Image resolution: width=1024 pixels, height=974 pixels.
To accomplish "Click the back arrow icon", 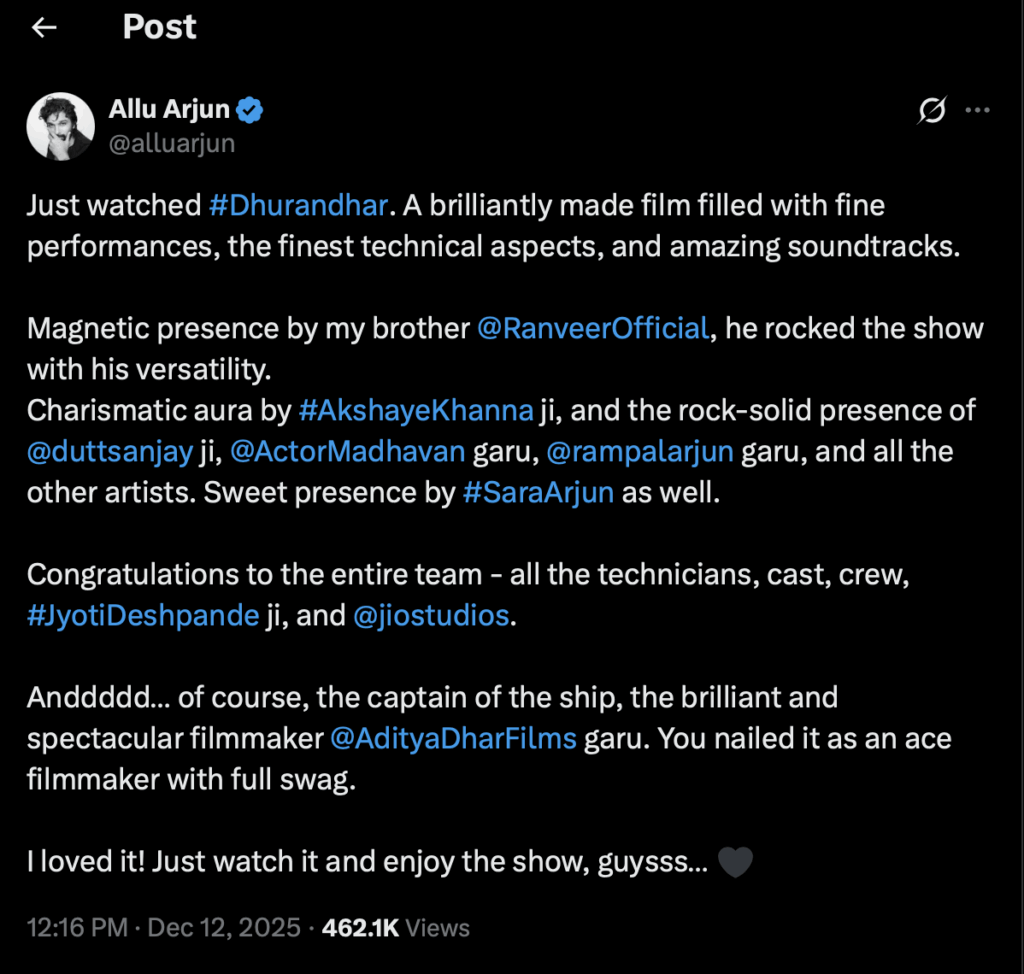I will [44, 28].
